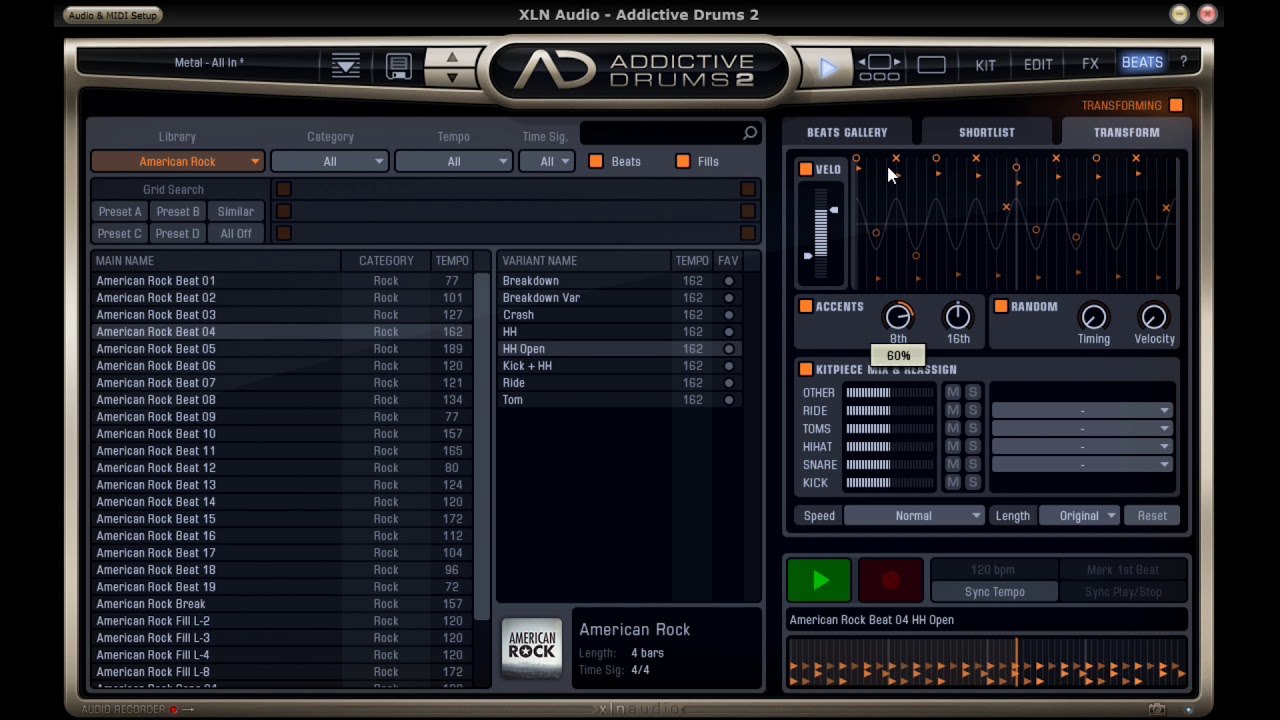Open the multi-page view selector icon
The width and height of the screenshot is (1280, 720).
point(879,67)
